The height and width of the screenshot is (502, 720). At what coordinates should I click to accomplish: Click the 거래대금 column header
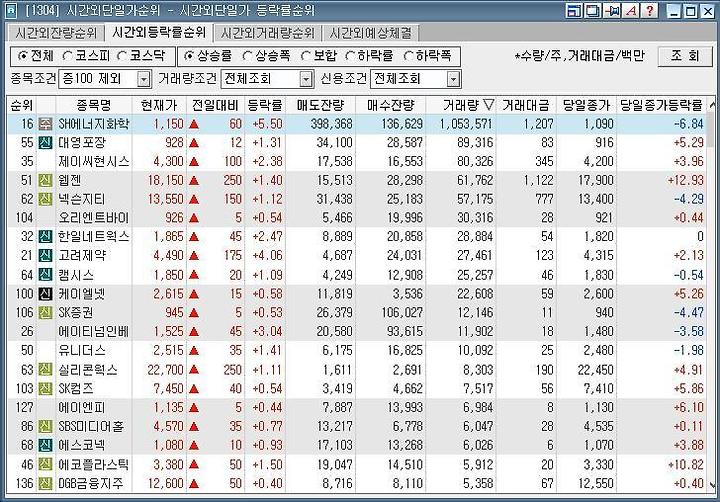point(526,105)
